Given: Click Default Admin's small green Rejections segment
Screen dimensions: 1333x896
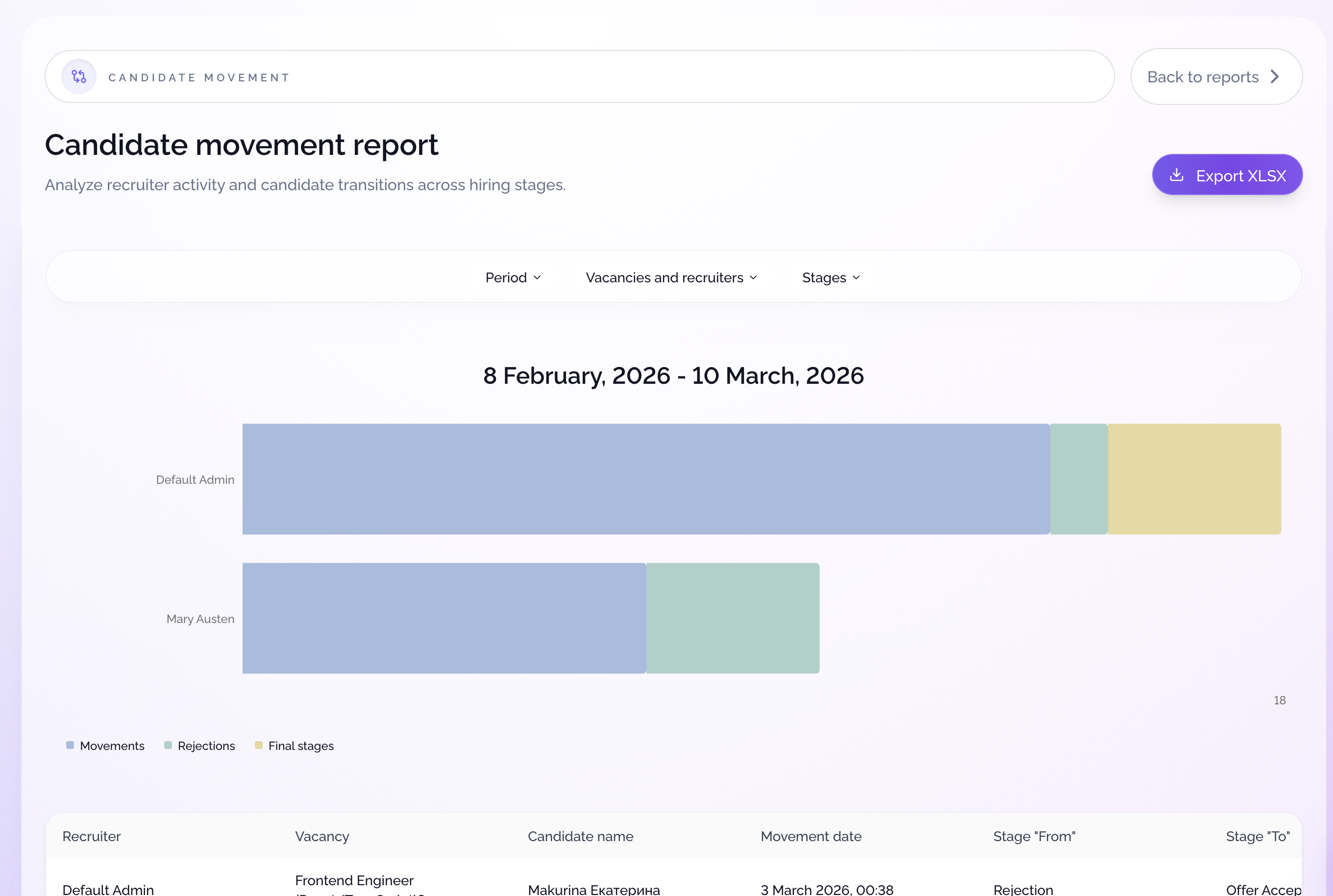Looking at the screenshot, I should 1079,479.
